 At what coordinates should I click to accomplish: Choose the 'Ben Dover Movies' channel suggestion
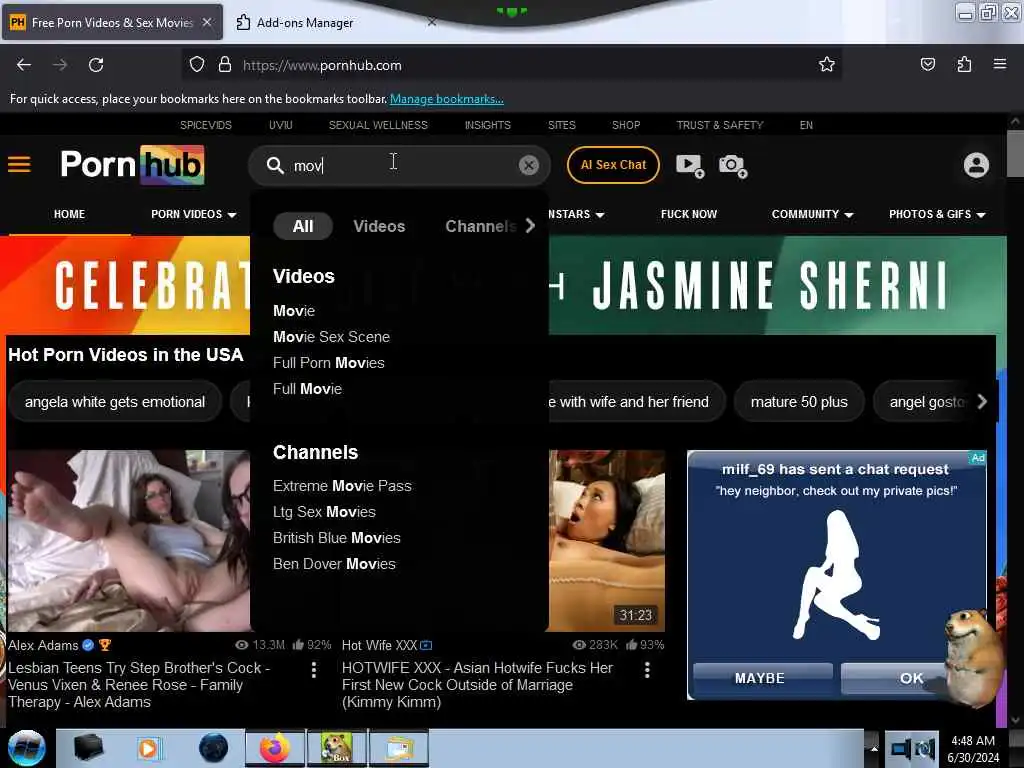[334, 564]
